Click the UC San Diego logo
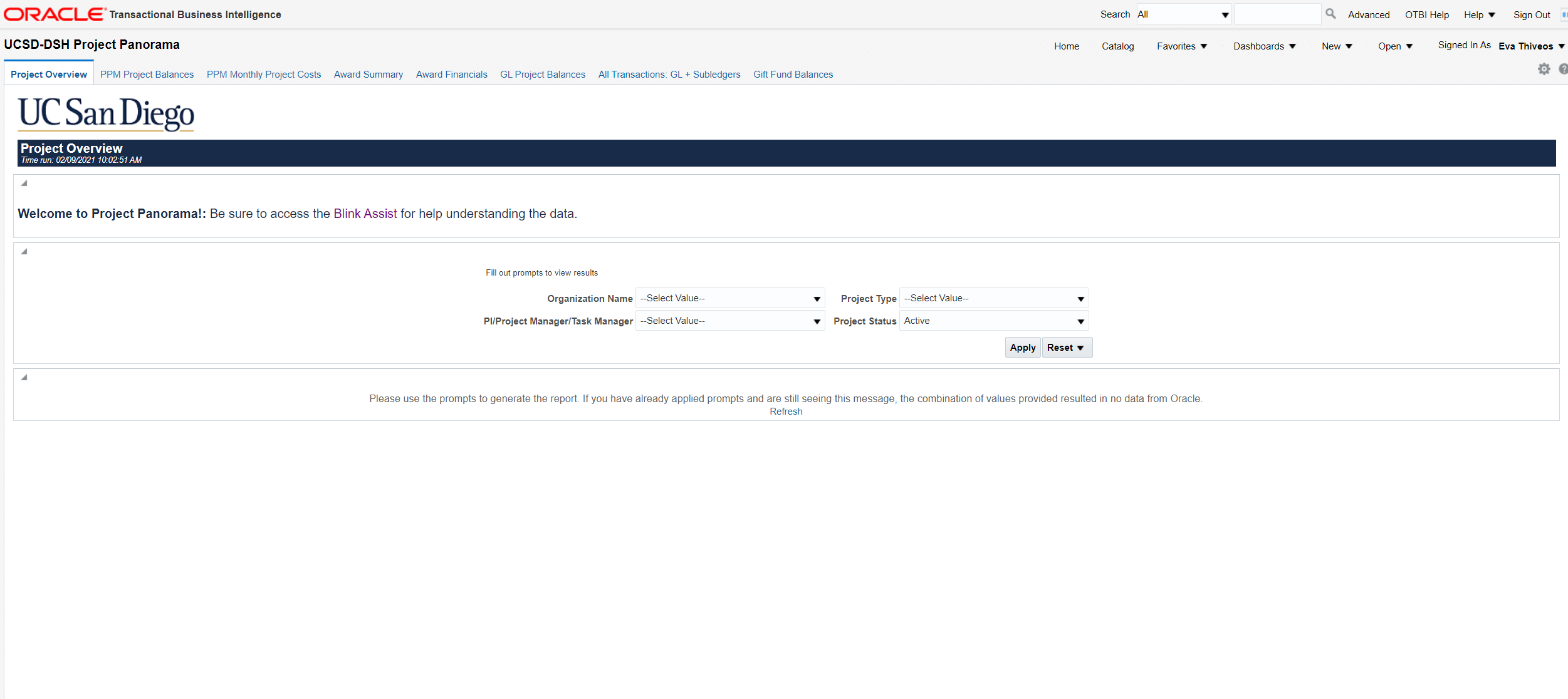The image size is (1568, 699). (106, 113)
